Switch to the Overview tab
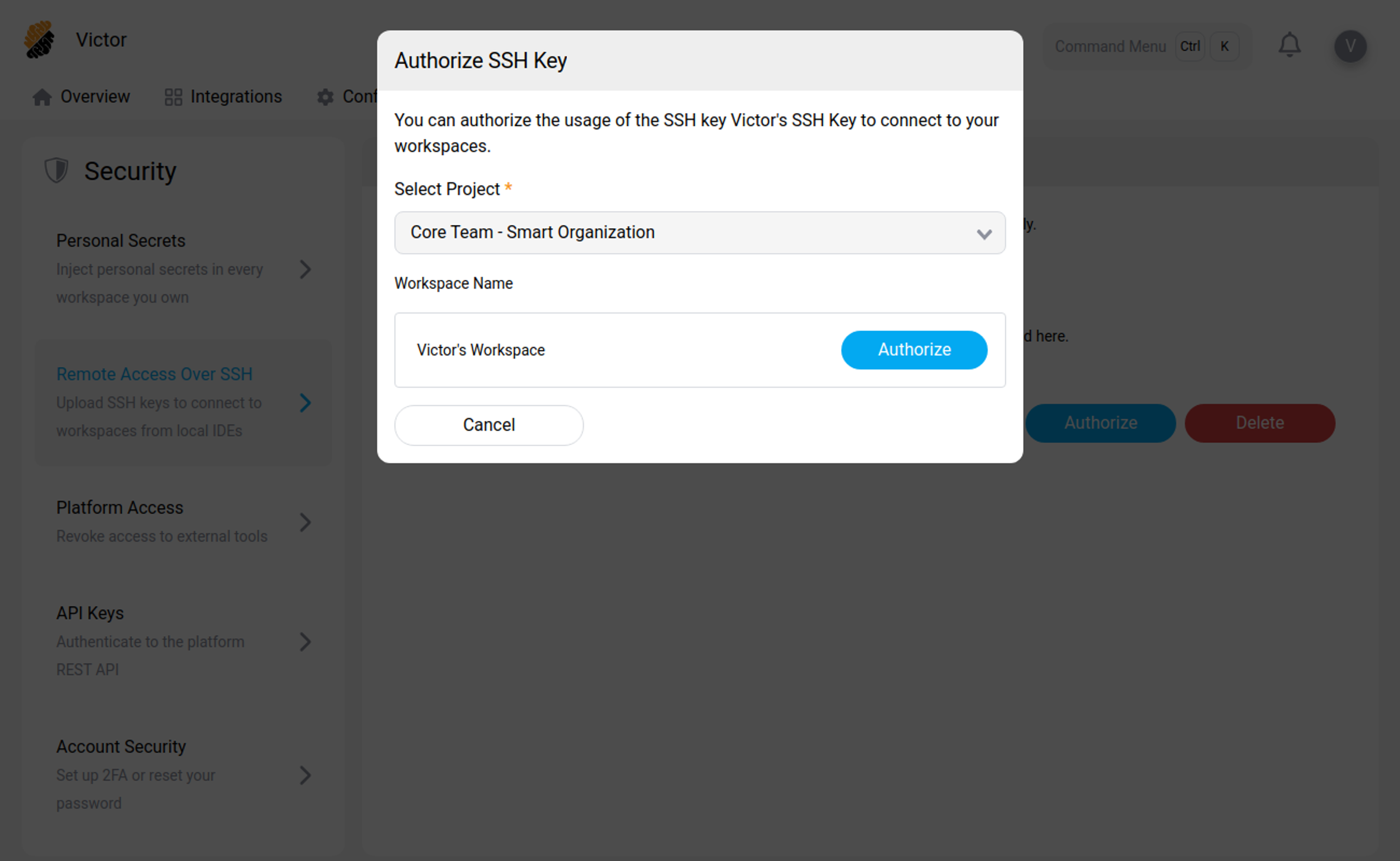The height and width of the screenshot is (861, 1400). click(94, 97)
